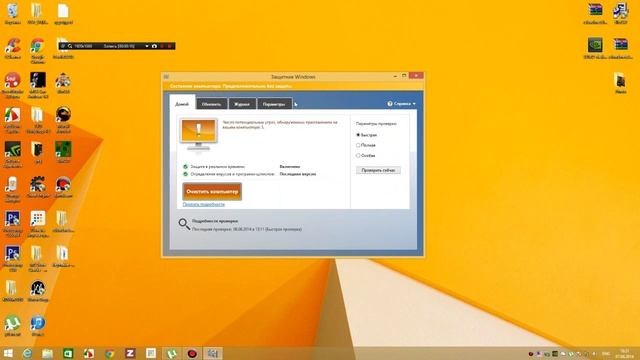640x360 pixels.
Task: Click the rightmost red button on recorder bar
Action: 170,46
